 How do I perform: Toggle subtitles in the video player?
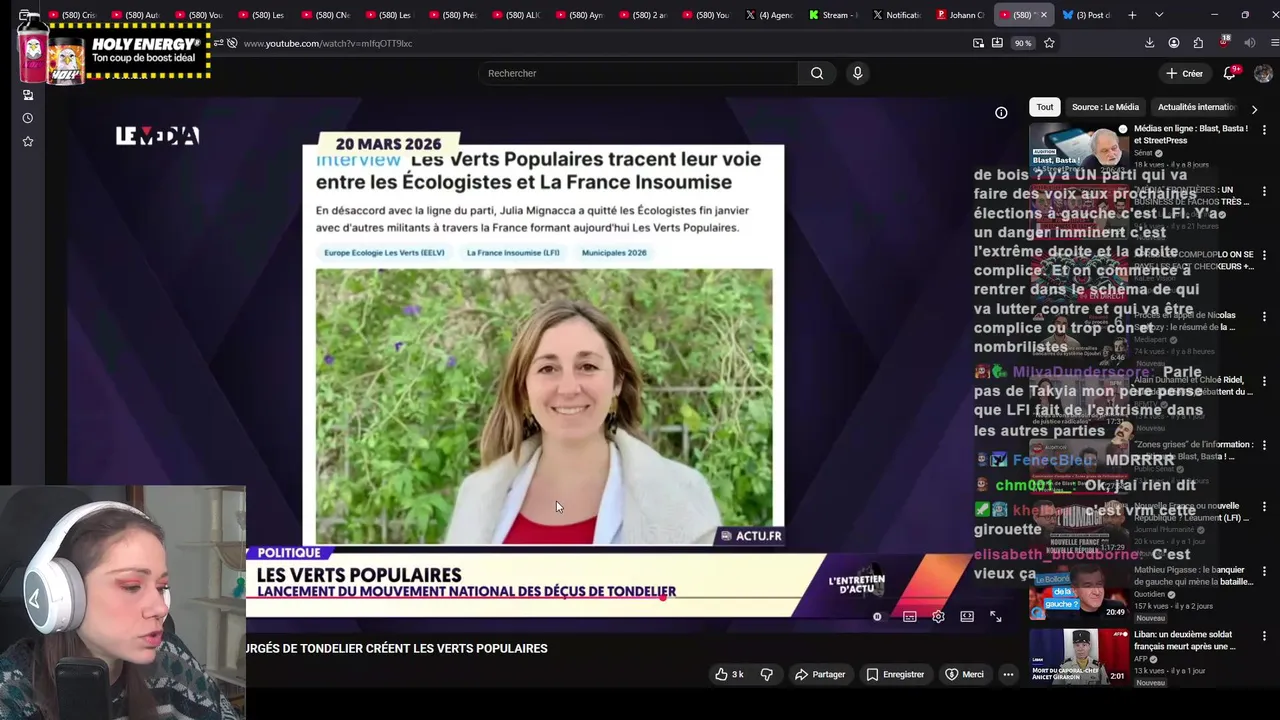coord(910,617)
